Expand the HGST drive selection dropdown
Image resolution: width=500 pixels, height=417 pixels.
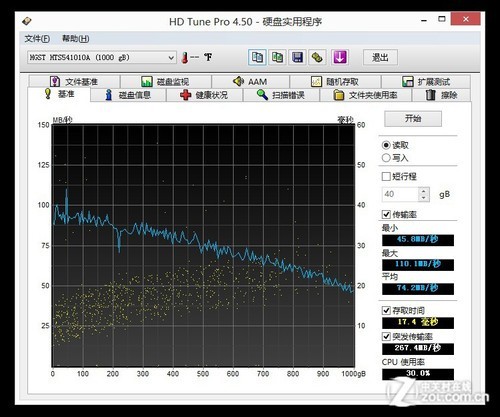(x=171, y=58)
